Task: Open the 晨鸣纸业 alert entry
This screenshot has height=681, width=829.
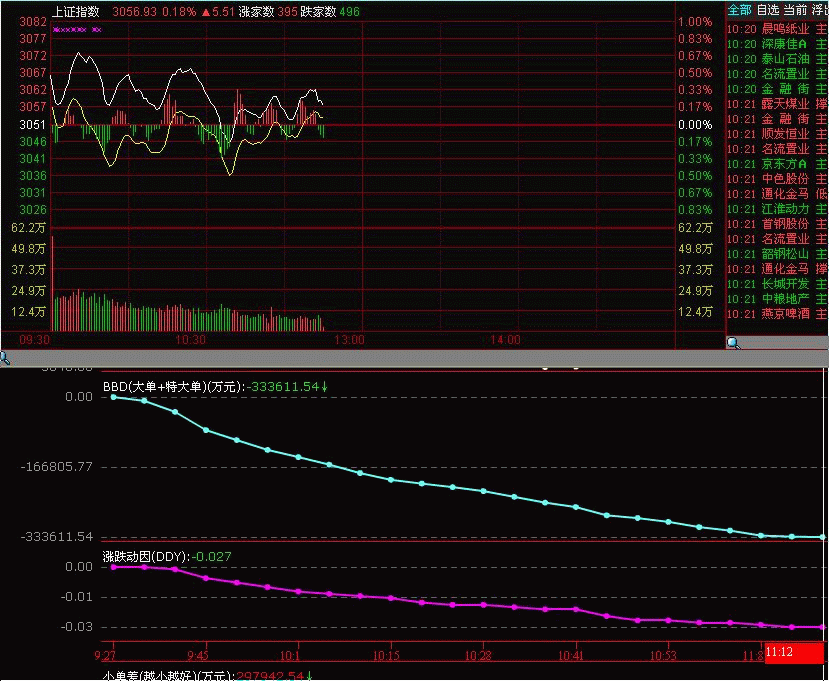Action: coord(777,30)
